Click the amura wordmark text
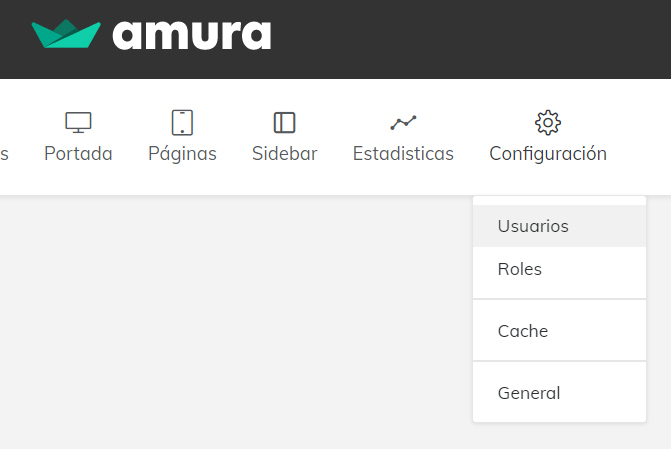Viewport: 671px width, 449px height. click(x=192, y=34)
